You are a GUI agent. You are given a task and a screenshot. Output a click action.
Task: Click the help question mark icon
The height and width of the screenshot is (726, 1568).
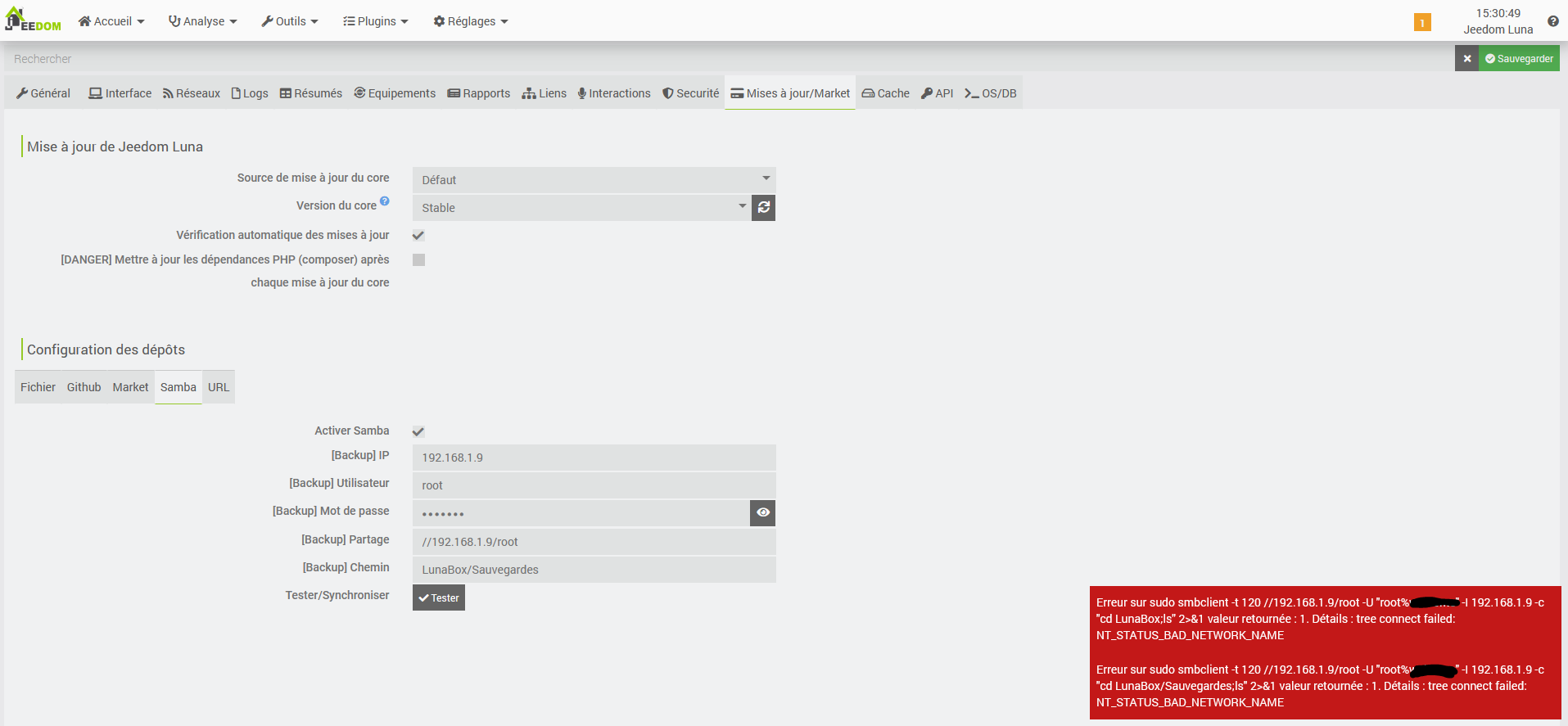[x=1552, y=21]
